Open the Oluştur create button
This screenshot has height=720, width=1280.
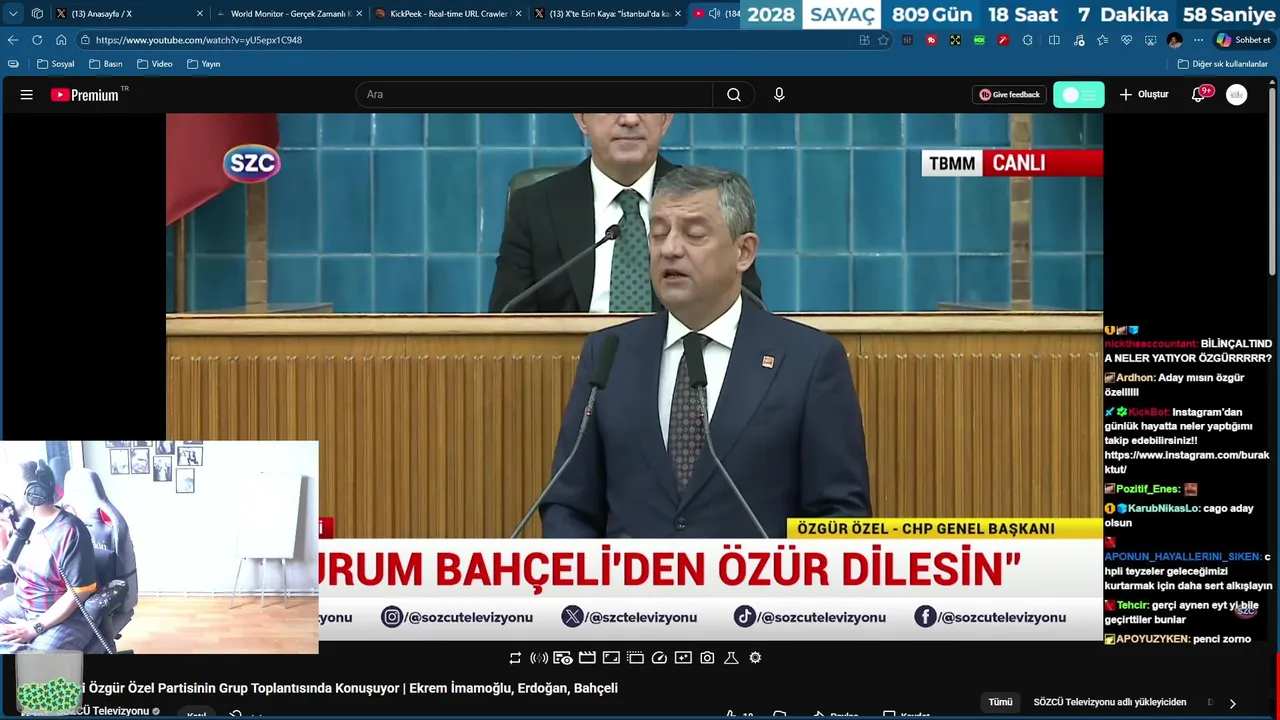1144,94
